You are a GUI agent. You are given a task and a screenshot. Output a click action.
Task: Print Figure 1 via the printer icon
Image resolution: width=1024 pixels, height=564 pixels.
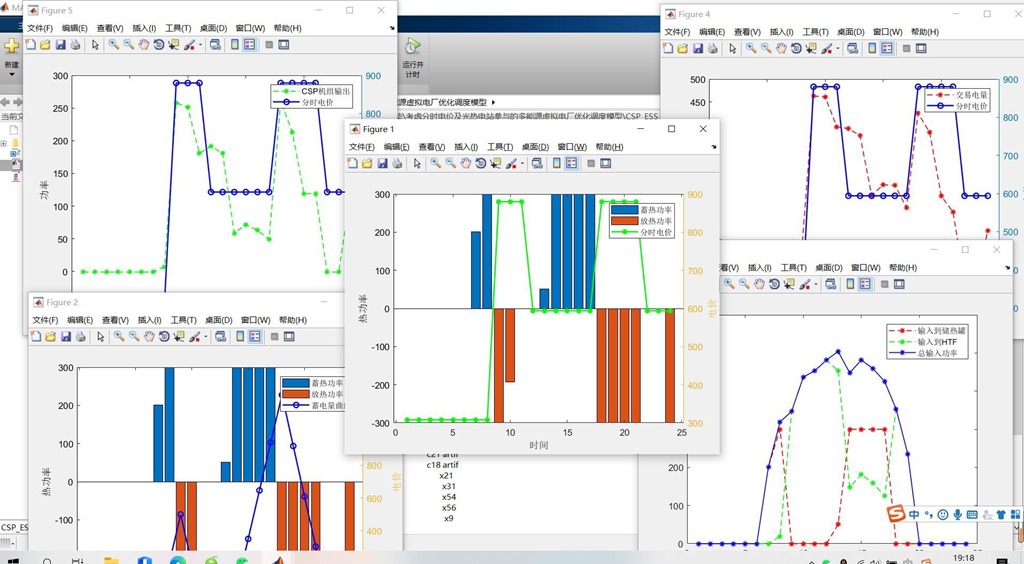point(397,163)
